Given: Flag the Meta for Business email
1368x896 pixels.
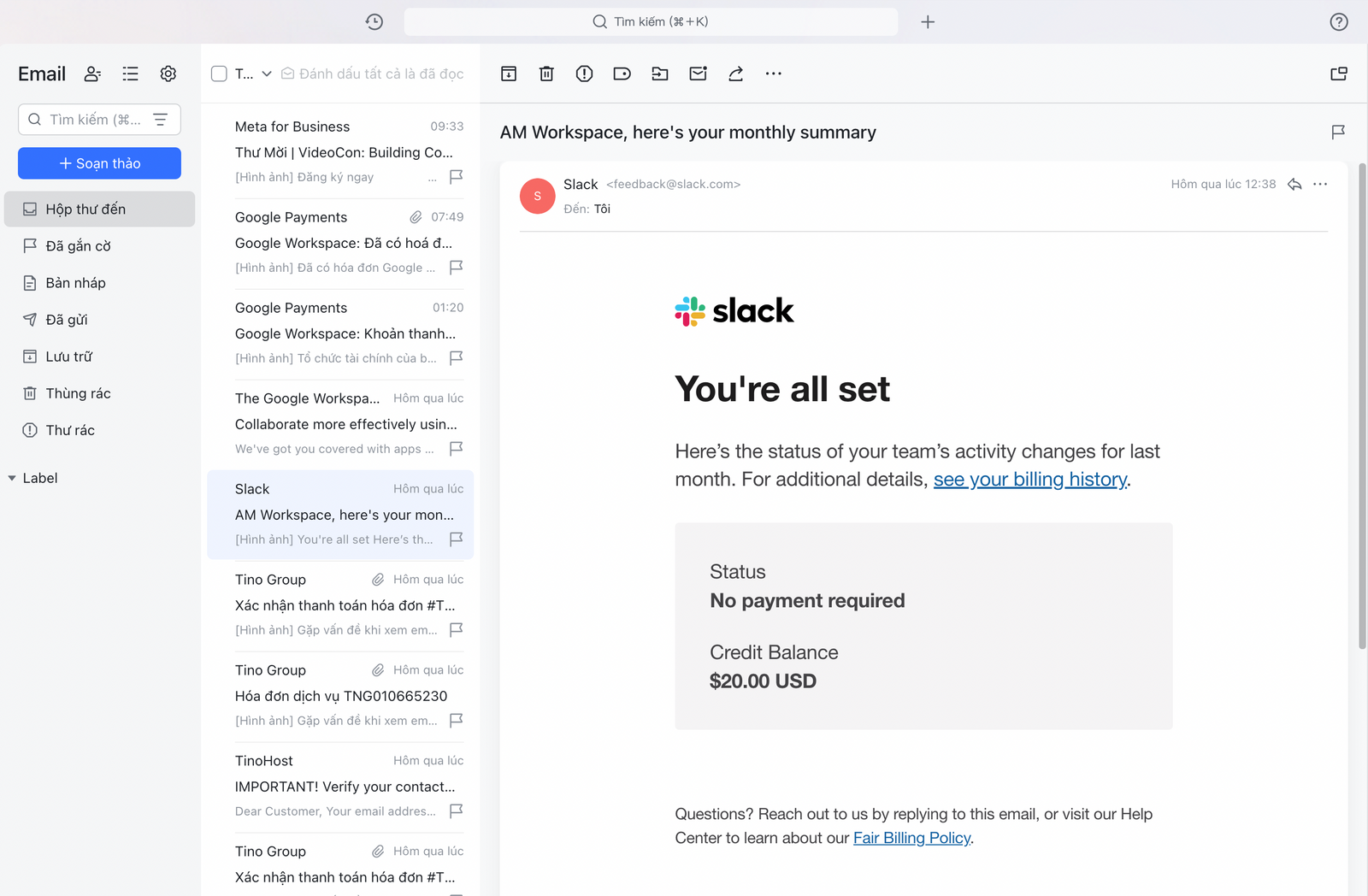Looking at the screenshot, I should click(457, 176).
